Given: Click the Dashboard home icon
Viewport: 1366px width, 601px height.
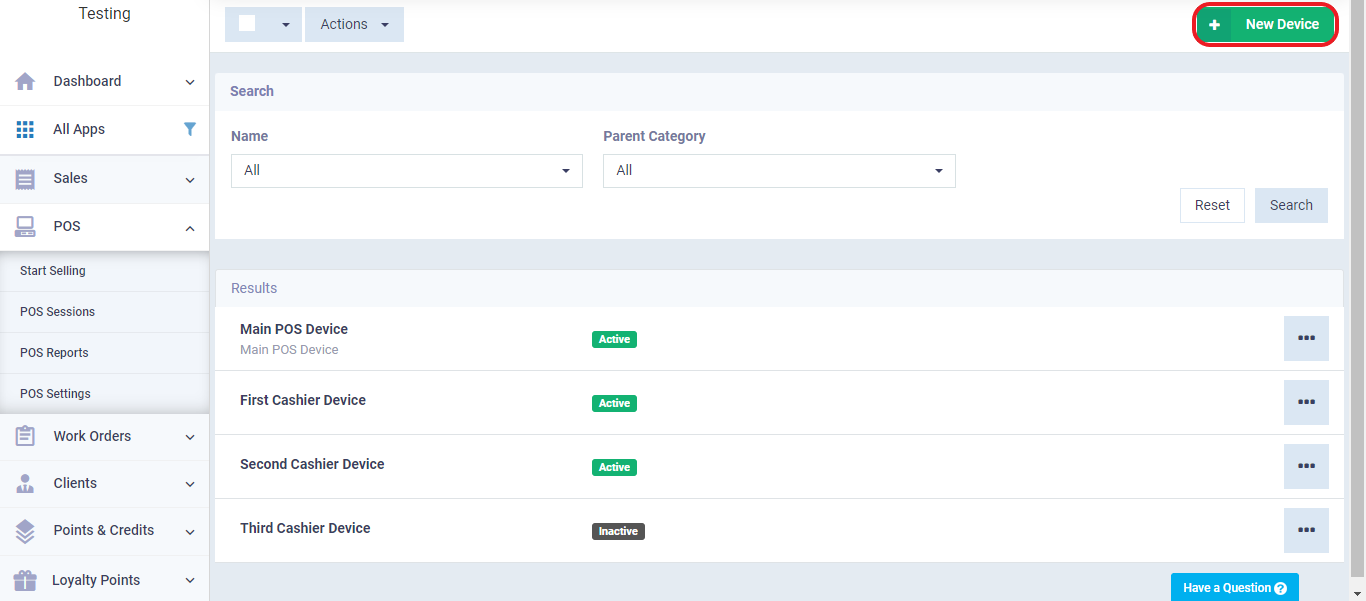Looking at the screenshot, I should pos(25,81).
